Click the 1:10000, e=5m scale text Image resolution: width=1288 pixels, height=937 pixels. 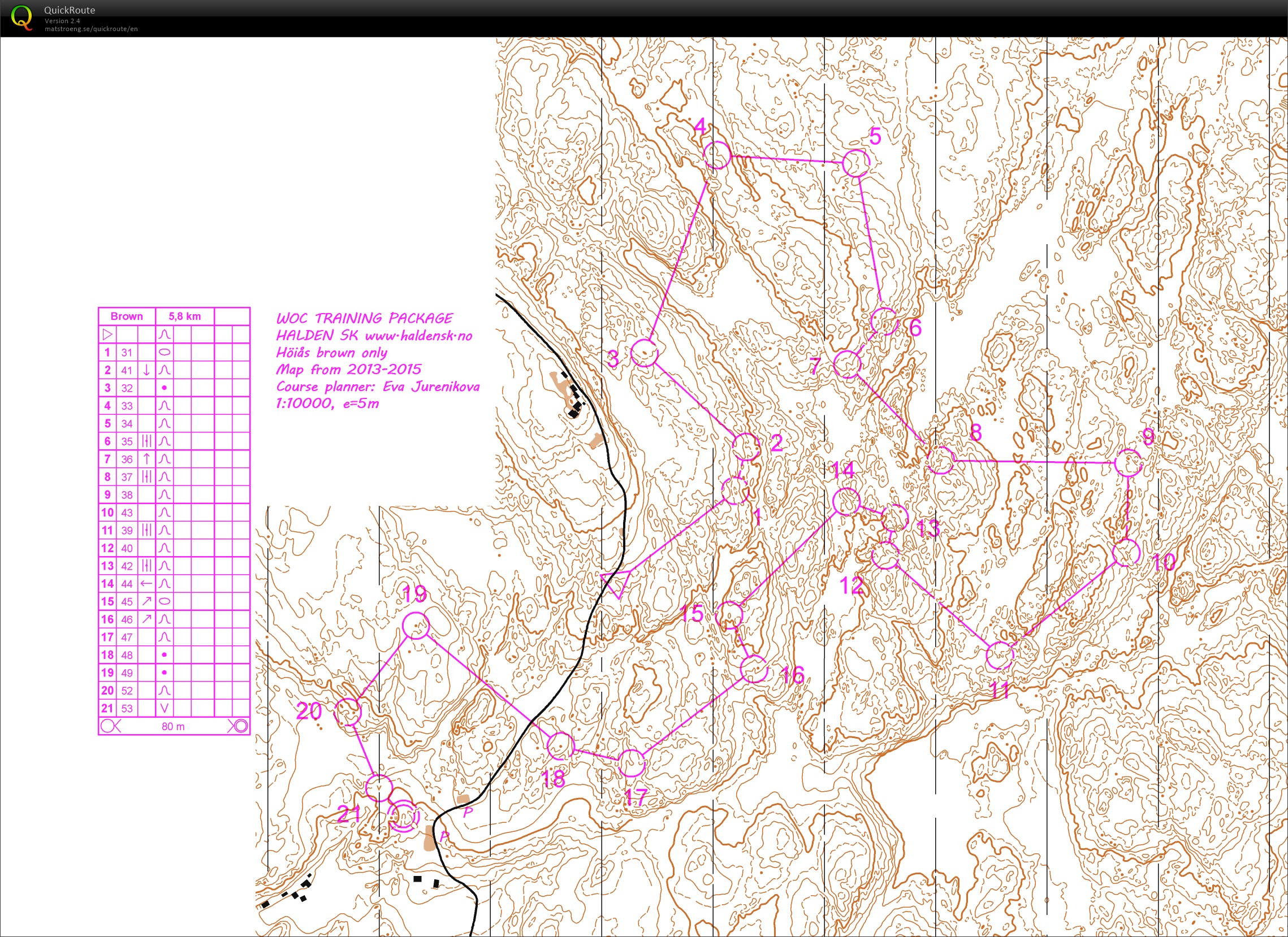(327, 404)
